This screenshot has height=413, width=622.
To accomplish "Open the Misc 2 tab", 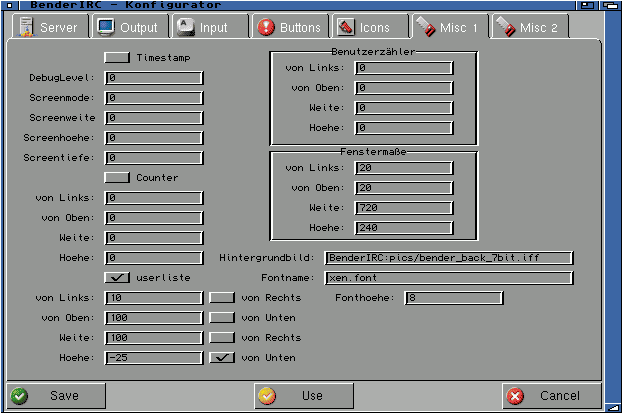I will pyautogui.click(x=530, y=27).
